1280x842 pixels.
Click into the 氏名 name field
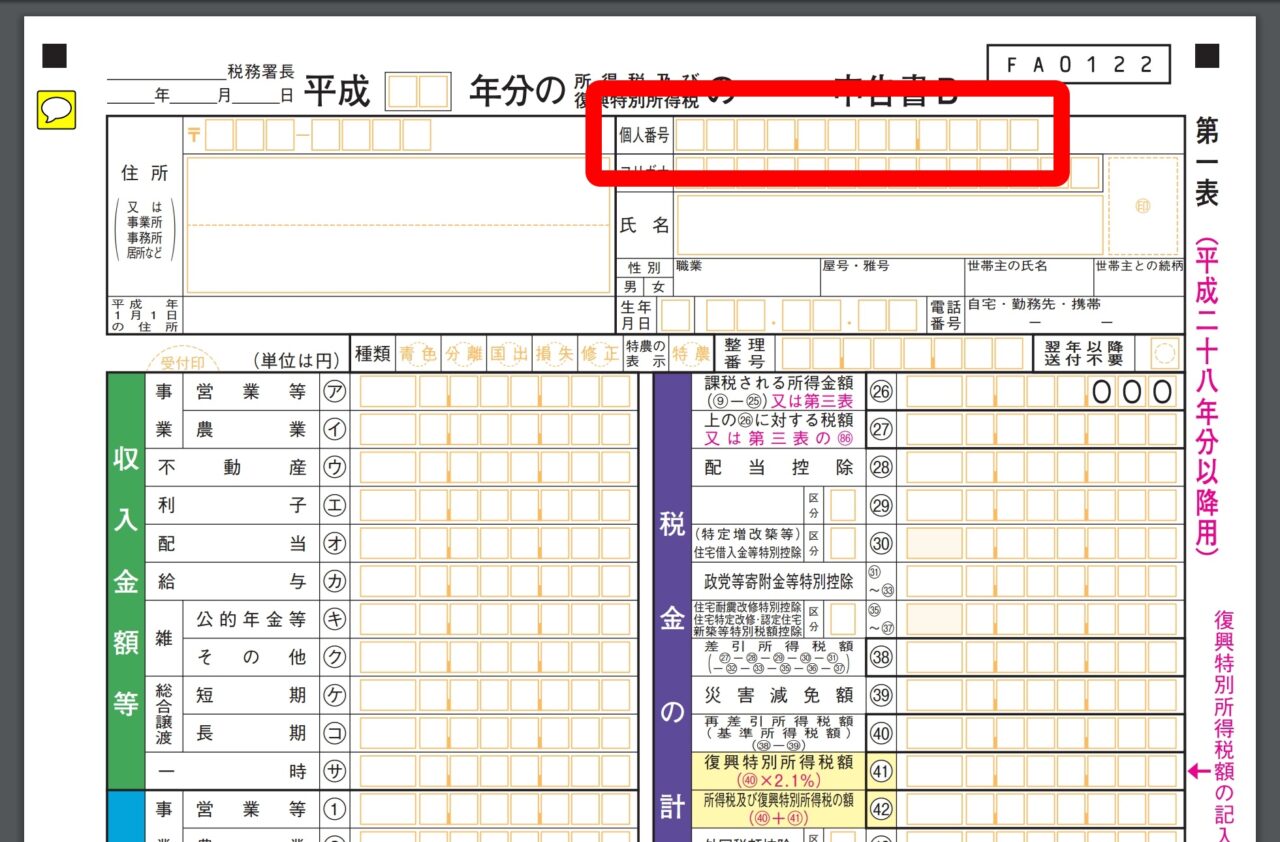[x=890, y=225]
